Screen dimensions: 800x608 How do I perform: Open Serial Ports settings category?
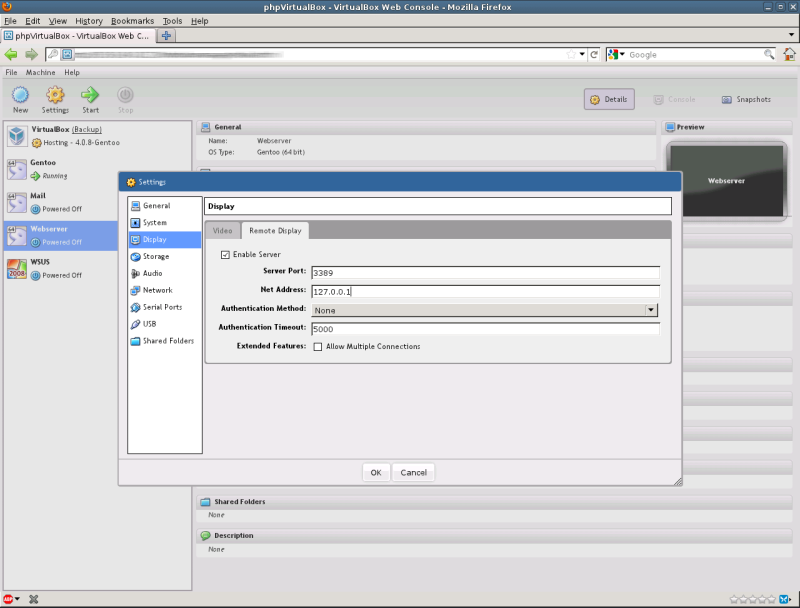coord(164,307)
